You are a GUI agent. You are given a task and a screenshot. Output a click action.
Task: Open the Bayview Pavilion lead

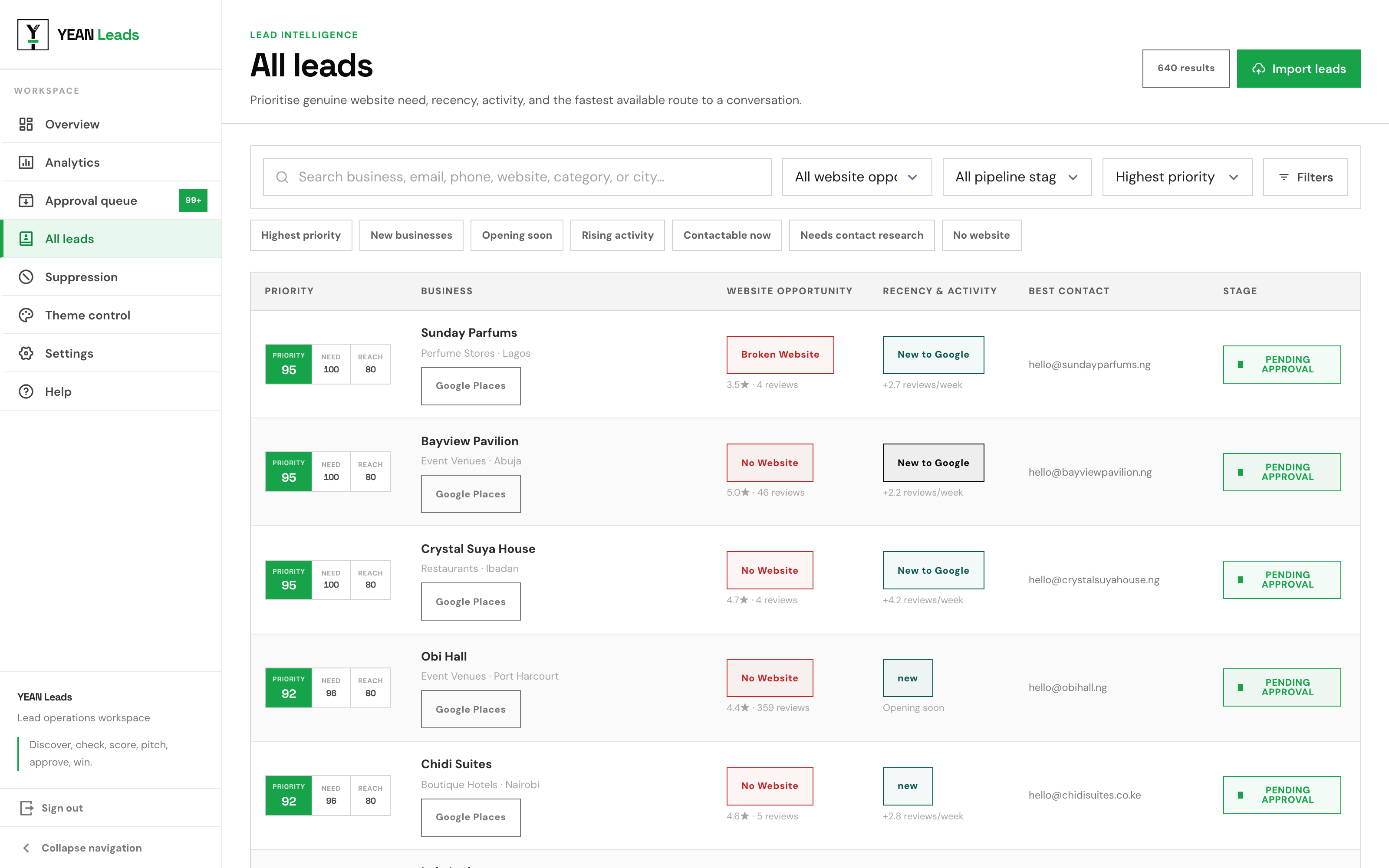pos(470,441)
